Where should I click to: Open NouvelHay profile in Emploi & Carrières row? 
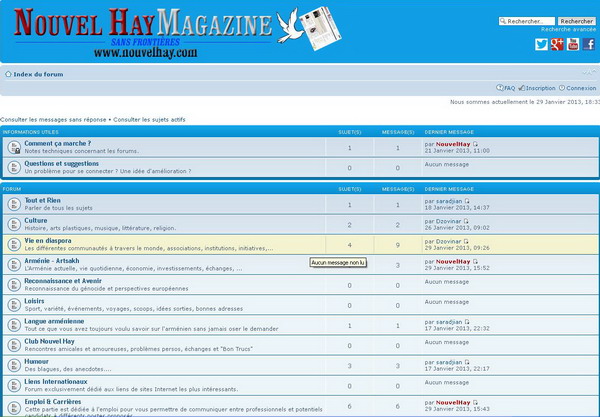pyautogui.click(x=453, y=402)
